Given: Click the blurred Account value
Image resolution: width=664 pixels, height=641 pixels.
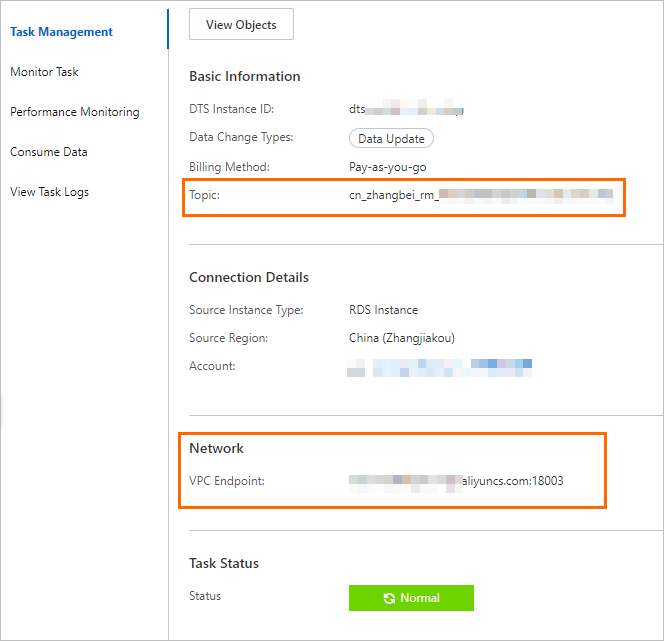Looking at the screenshot, I should click(x=440, y=367).
